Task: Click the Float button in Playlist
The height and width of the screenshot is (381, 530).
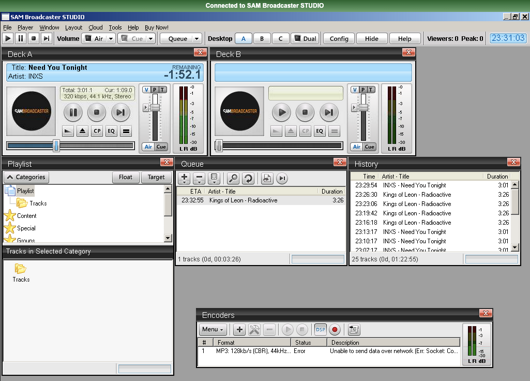Action: (125, 177)
